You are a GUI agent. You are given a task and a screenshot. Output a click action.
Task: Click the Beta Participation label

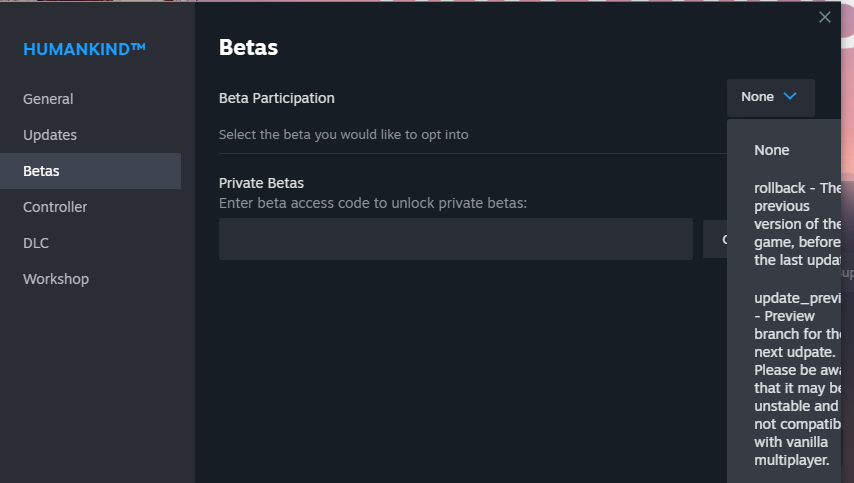click(277, 98)
